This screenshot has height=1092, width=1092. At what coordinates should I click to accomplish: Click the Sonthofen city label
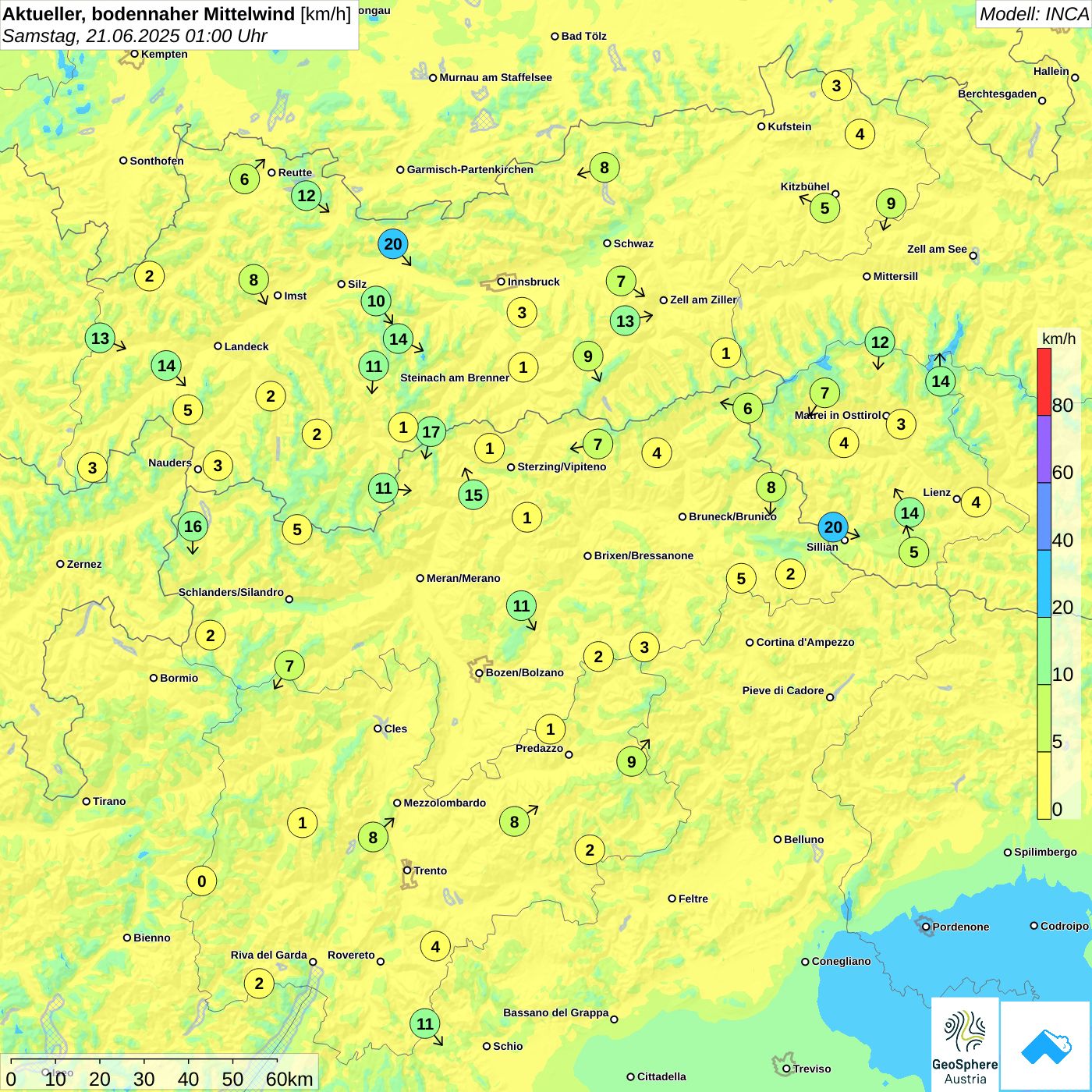(x=157, y=161)
